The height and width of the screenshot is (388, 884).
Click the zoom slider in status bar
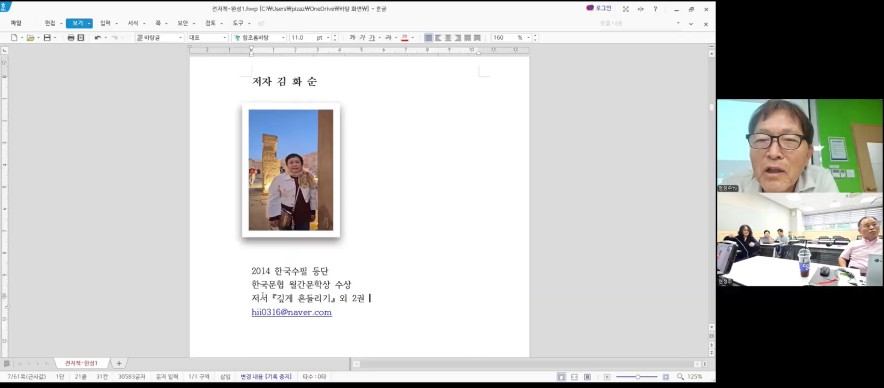click(x=637, y=376)
